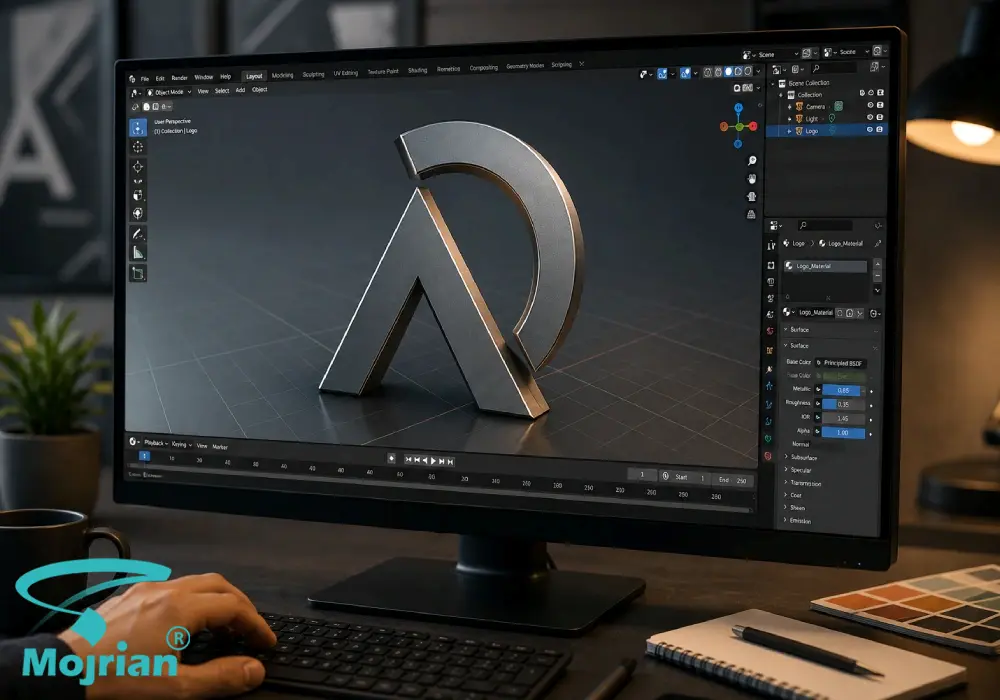This screenshot has height=700, width=1000.
Task: Hide the Camera object using its eye icon
Action: tap(870, 105)
